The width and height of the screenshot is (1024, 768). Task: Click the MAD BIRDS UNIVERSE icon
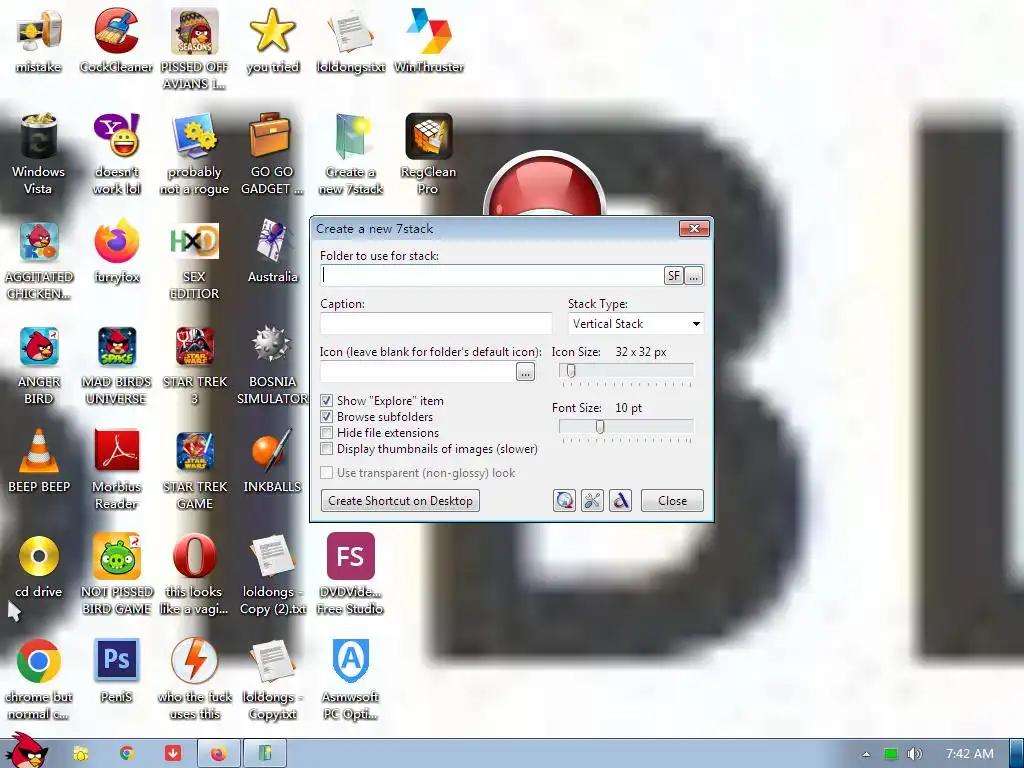point(116,365)
